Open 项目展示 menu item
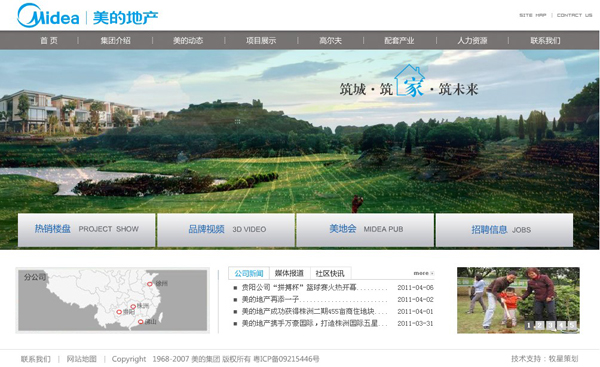This screenshot has height=367, width=600. point(261,41)
